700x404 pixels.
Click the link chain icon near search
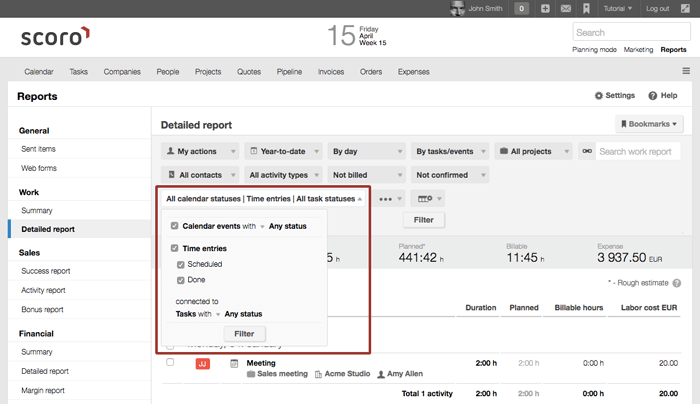click(587, 151)
